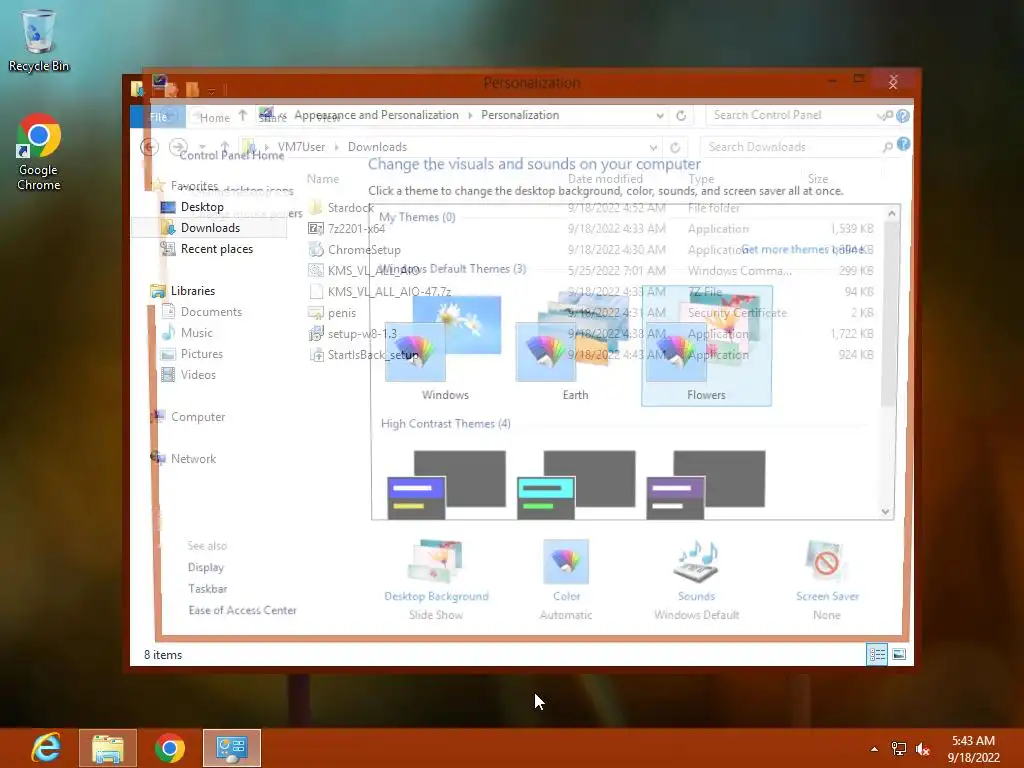The width and height of the screenshot is (1024, 768).
Task: Open the Music library
Action: pyautogui.click(x=196, y=332)
